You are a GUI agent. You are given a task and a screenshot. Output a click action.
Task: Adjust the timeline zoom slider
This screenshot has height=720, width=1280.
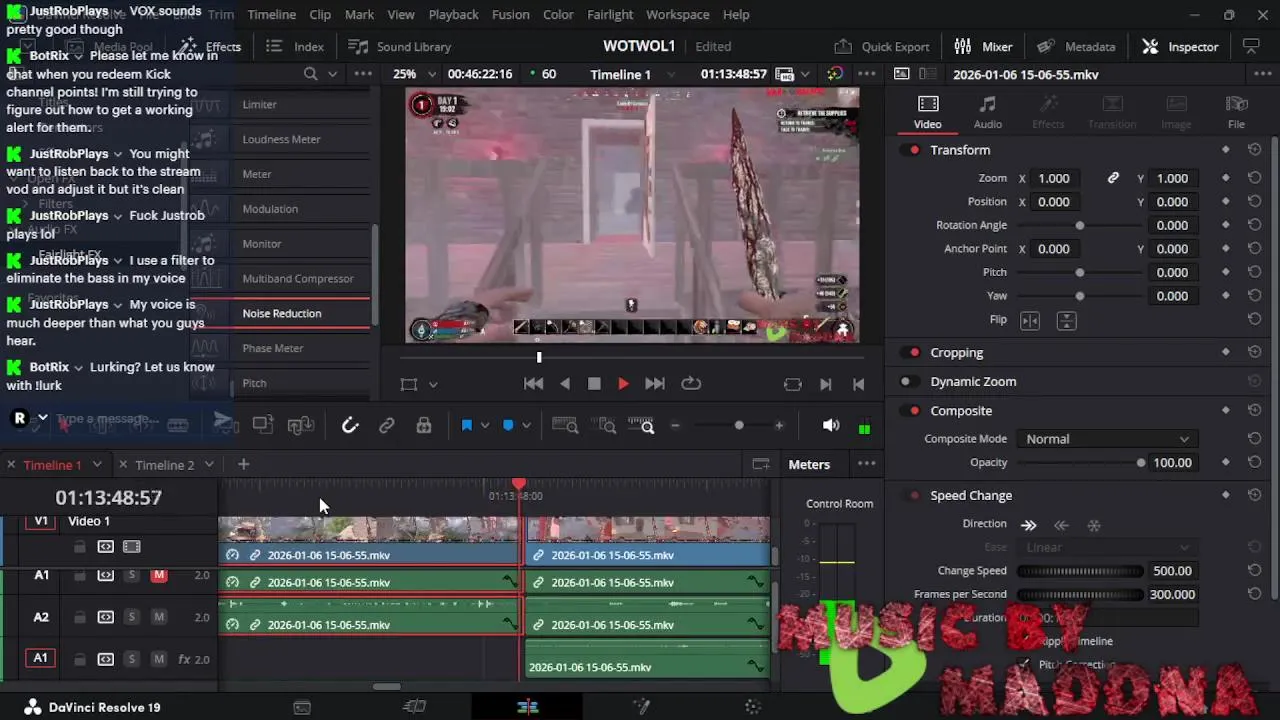pyautogui.click(x=739, y=425)
